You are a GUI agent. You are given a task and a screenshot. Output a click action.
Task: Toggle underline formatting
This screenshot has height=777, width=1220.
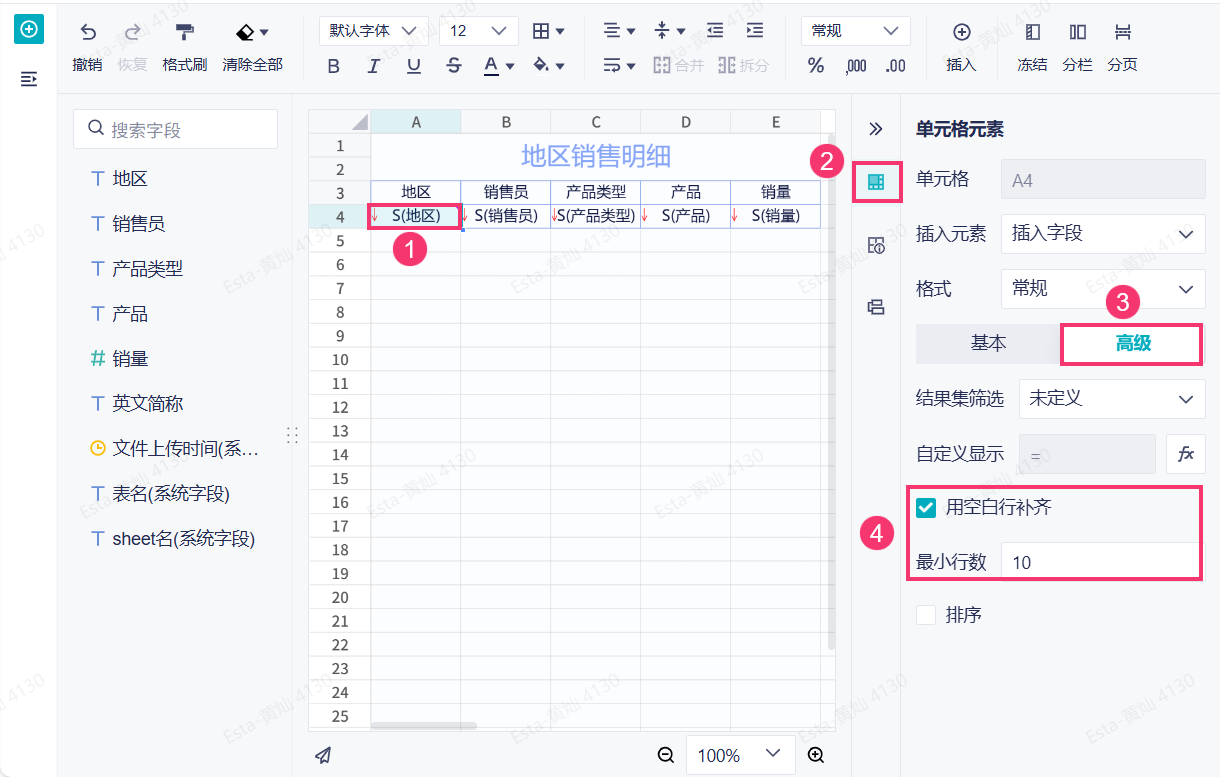click(414, 66)
